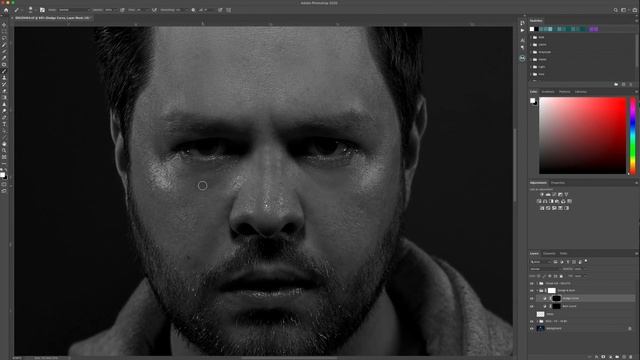This screenshot has width=640, height=360.
Task: Select the Move tool
Action: pos(4,25)
